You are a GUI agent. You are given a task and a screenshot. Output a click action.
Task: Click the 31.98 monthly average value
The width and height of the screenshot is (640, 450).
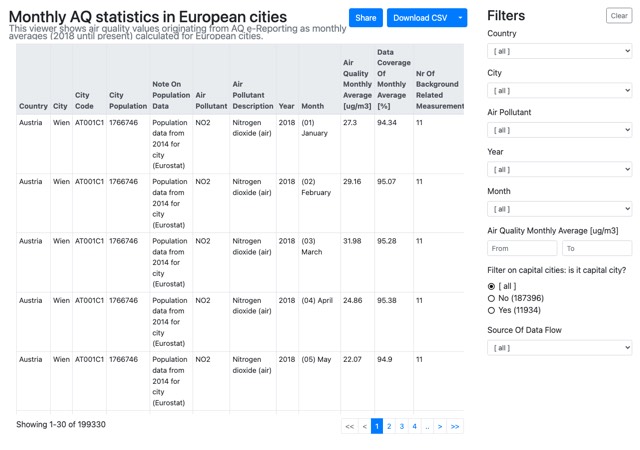352,241
